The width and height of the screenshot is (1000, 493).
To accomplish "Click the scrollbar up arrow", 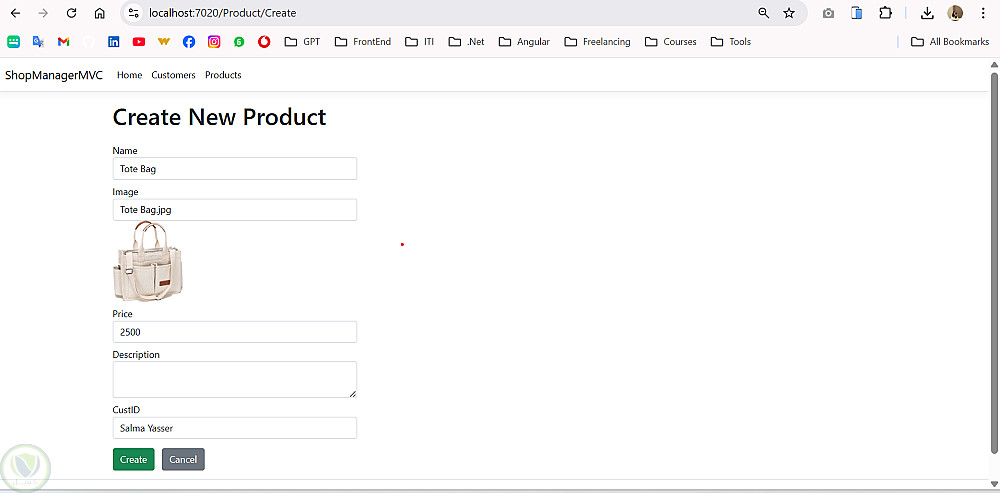I will (x=994, y=64).
